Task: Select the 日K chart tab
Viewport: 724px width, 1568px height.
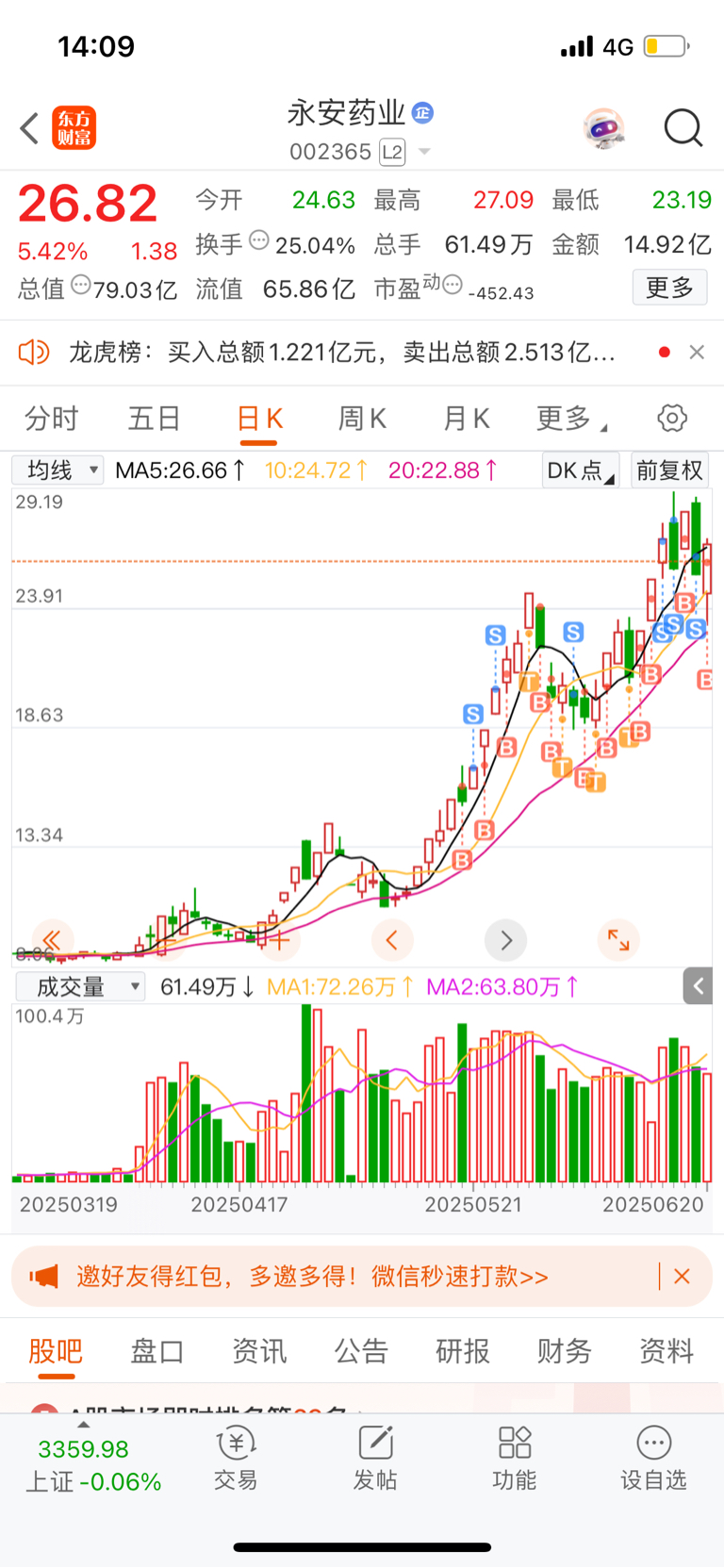Action: tap(259, 418)
